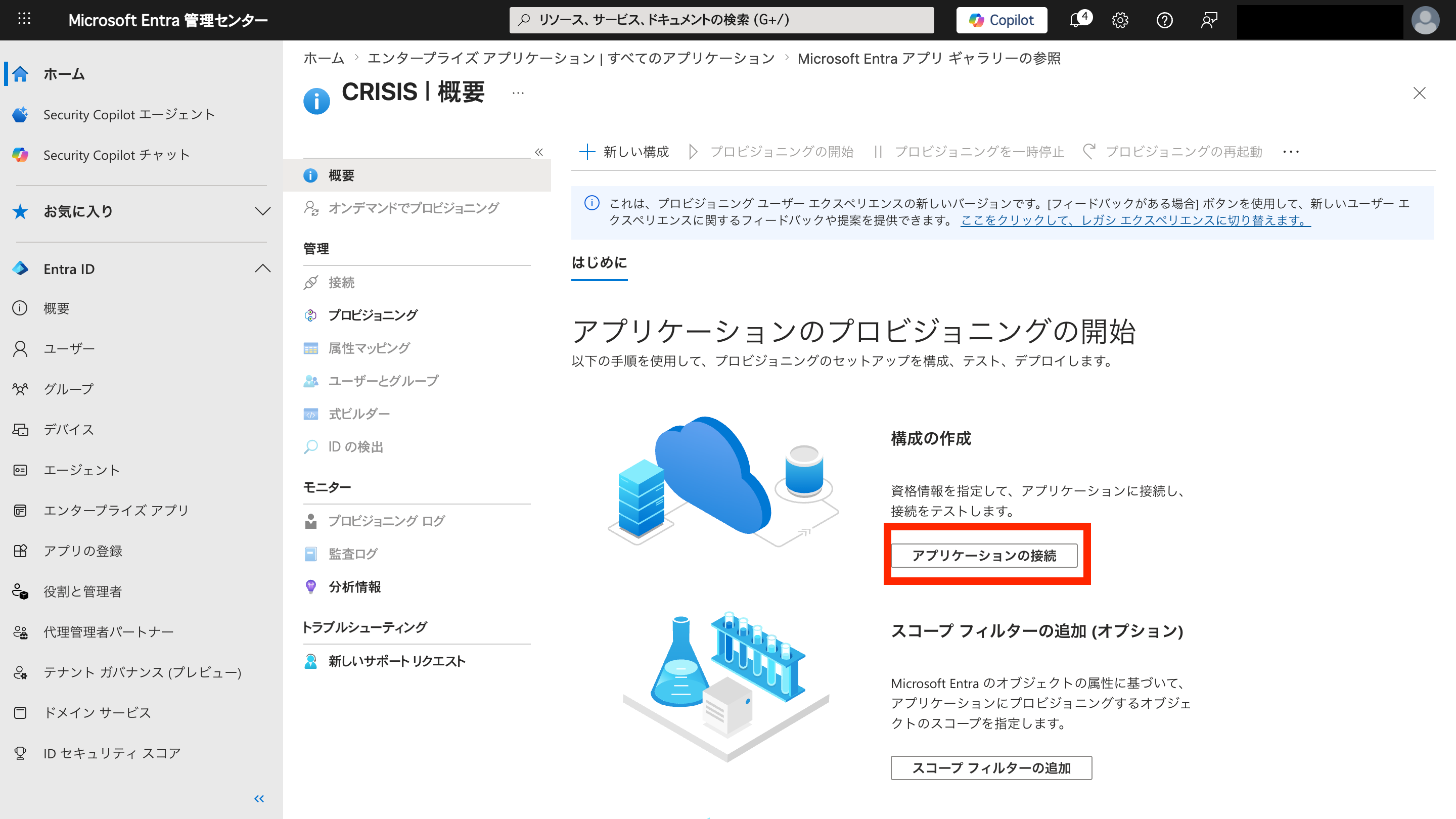Viewport: 1456px width, 819px height.
Task: Click the resource search field
Action: pos(721,20)
